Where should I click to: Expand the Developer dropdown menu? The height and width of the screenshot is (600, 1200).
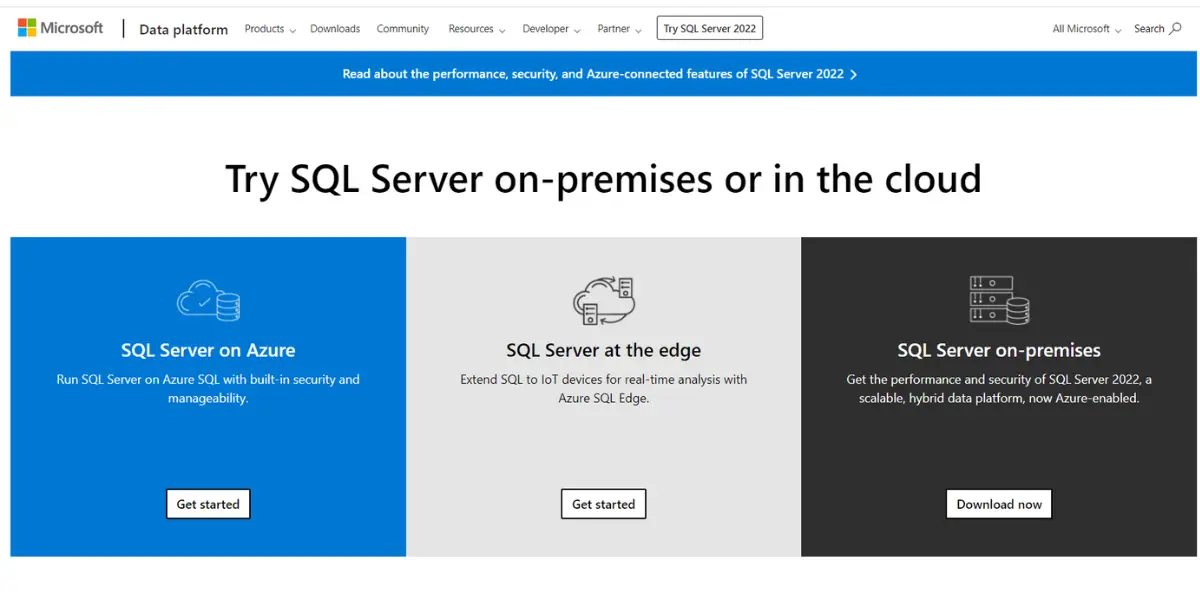[551, 29]
